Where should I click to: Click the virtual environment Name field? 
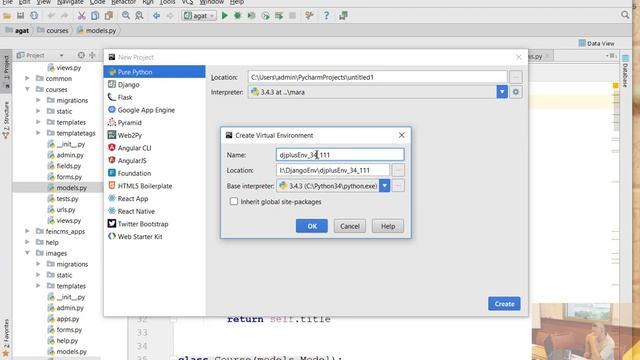pyautogui.click(x=340, y=155)
